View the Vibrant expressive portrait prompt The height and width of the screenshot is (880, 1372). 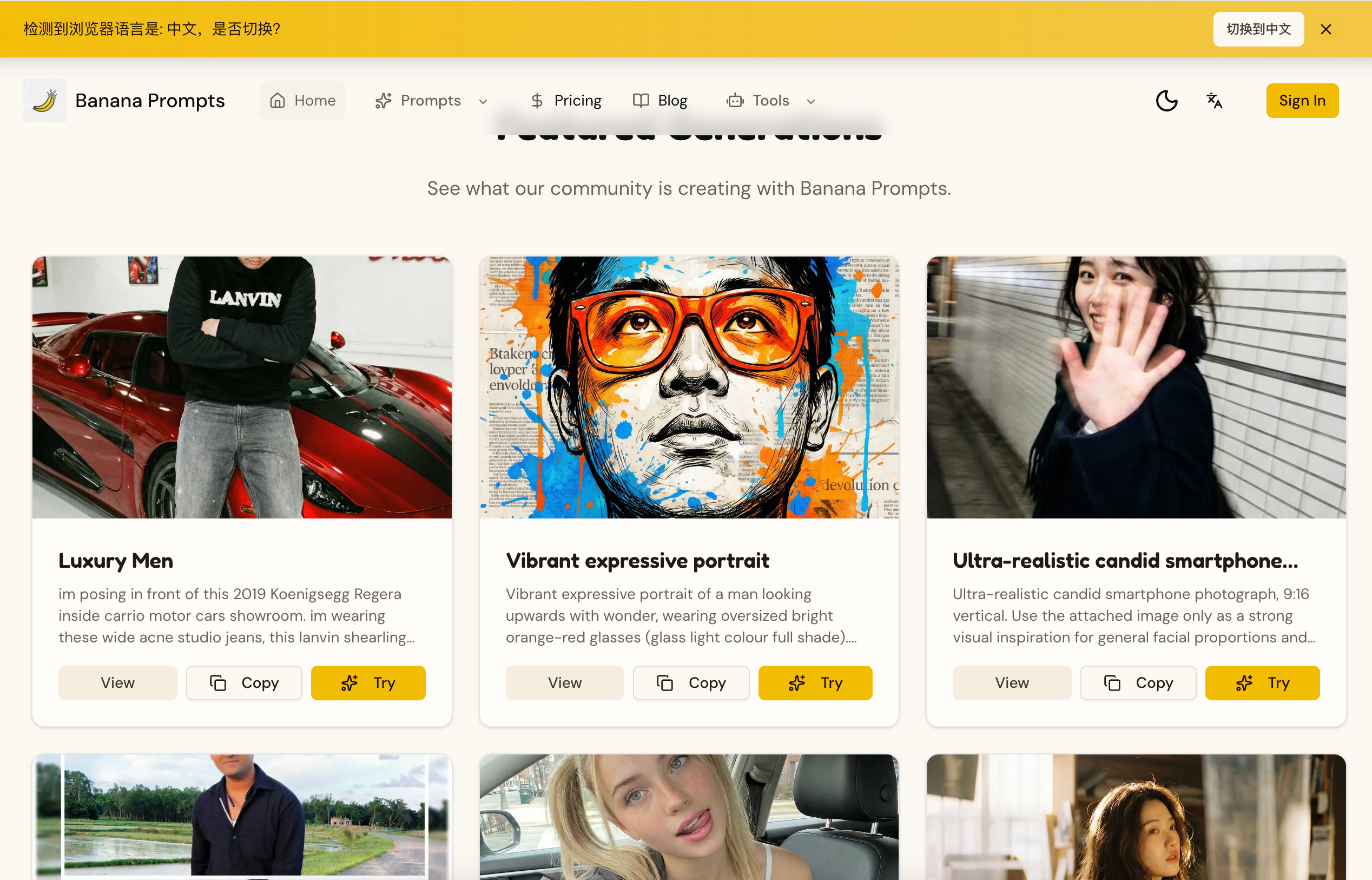[564, 682]
